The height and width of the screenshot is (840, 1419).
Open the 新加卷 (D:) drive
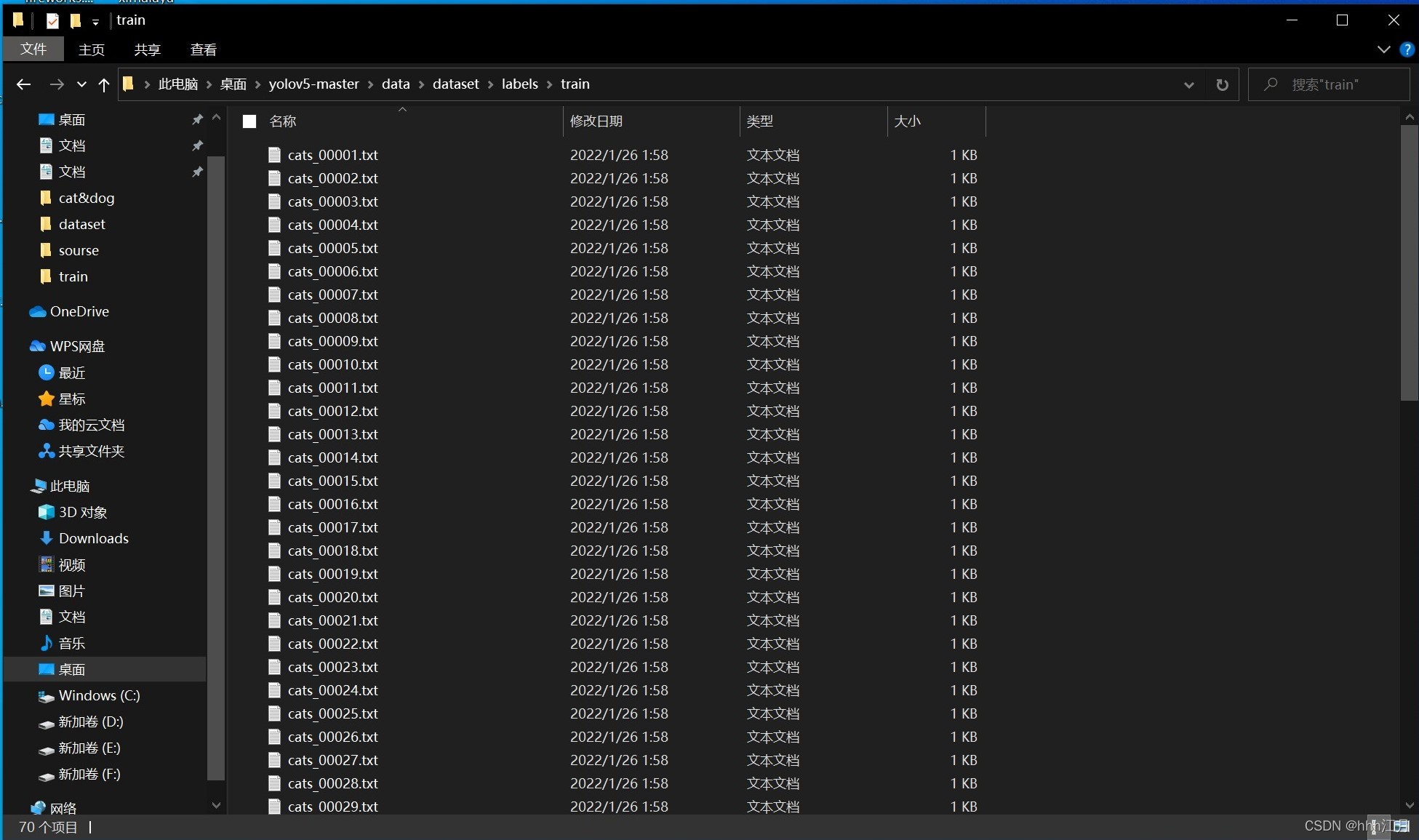(81, 721)
